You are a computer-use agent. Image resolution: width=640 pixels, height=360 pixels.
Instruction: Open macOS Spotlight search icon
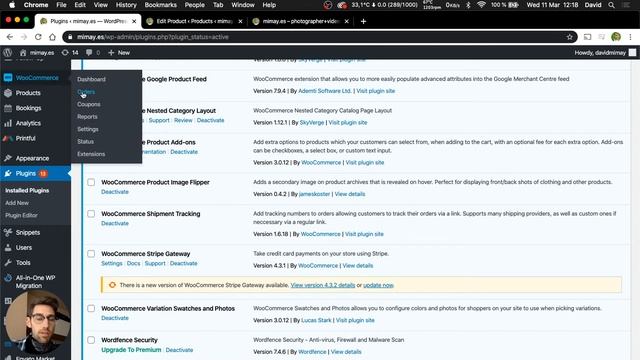(x=611, y=5)
